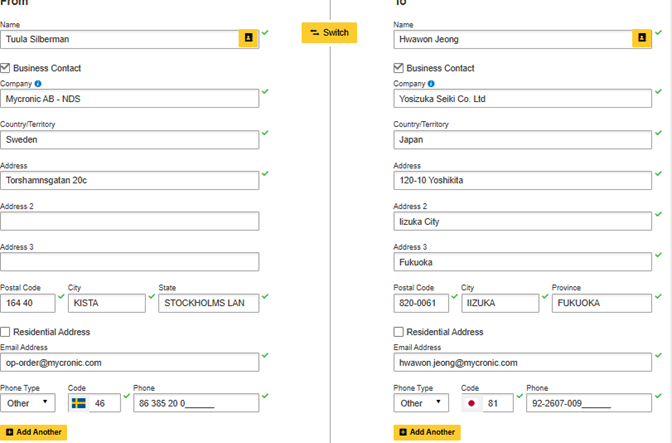The width and height of the screenshot is (672, 443).
Task: Edit To phone code field 81
Action: 498,403
